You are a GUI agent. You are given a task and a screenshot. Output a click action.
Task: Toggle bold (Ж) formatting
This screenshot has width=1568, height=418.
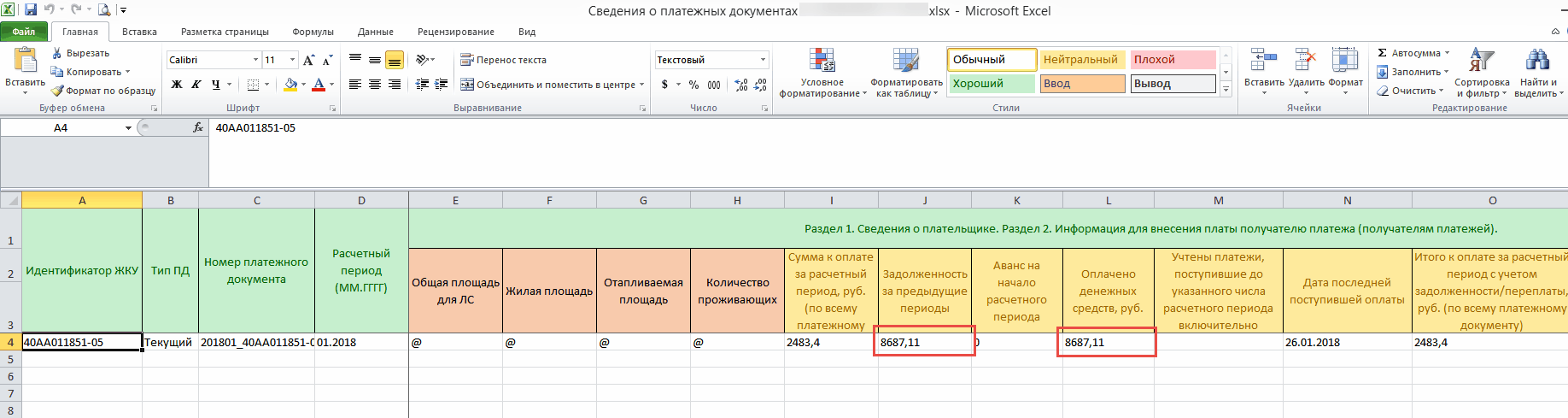177,85
